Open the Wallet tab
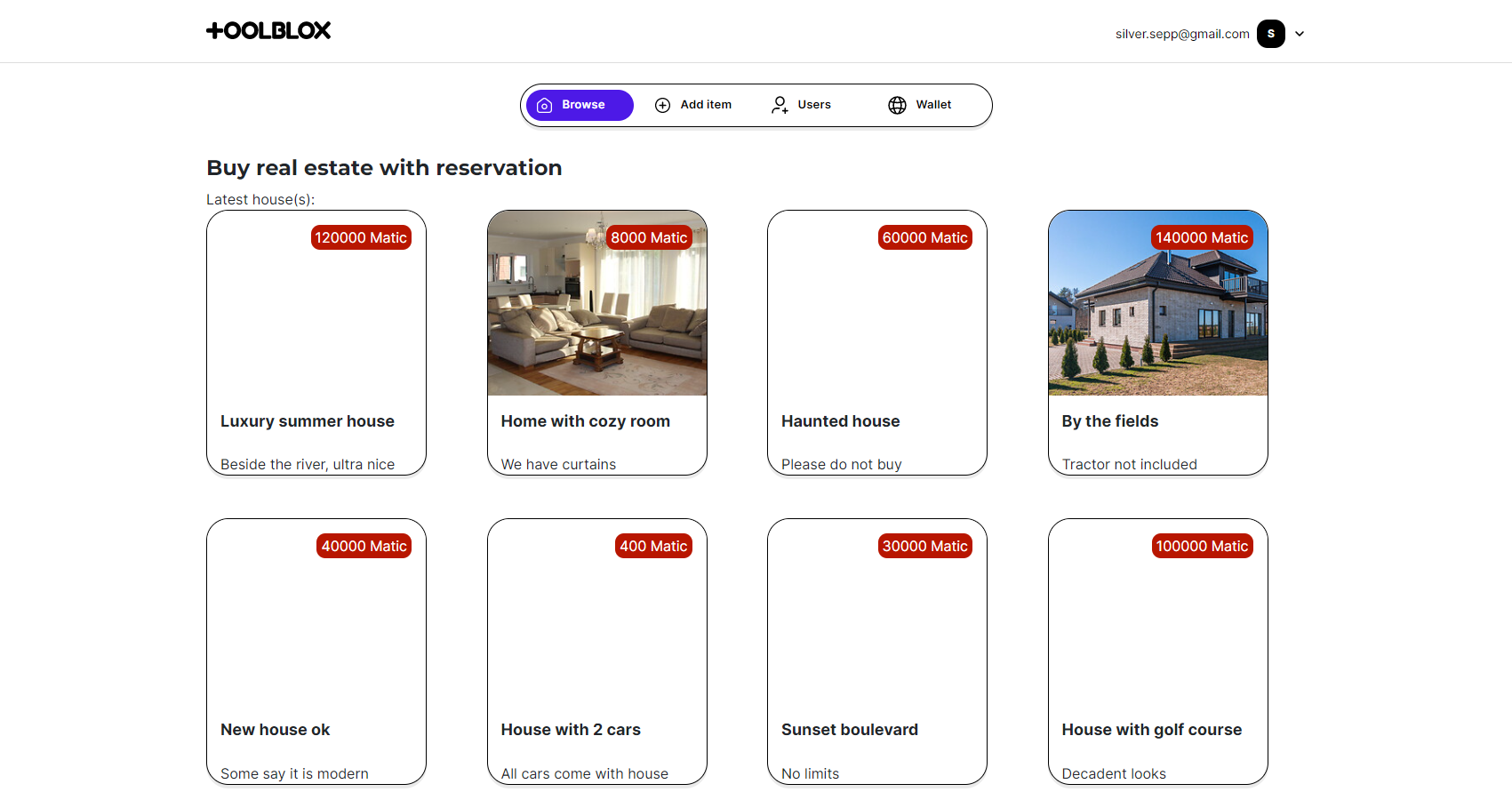This screenshot has width=1512, height=808. pos(921,105)
